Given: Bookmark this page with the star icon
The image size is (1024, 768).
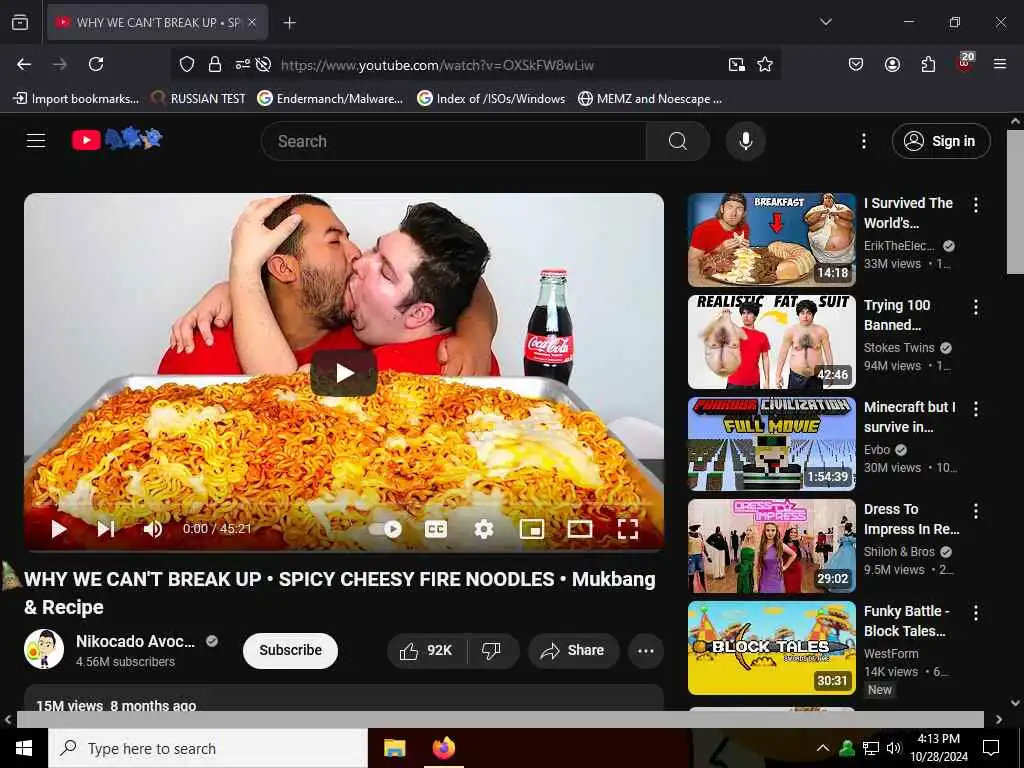Looking at the screenshot, I should pos(765,64).
